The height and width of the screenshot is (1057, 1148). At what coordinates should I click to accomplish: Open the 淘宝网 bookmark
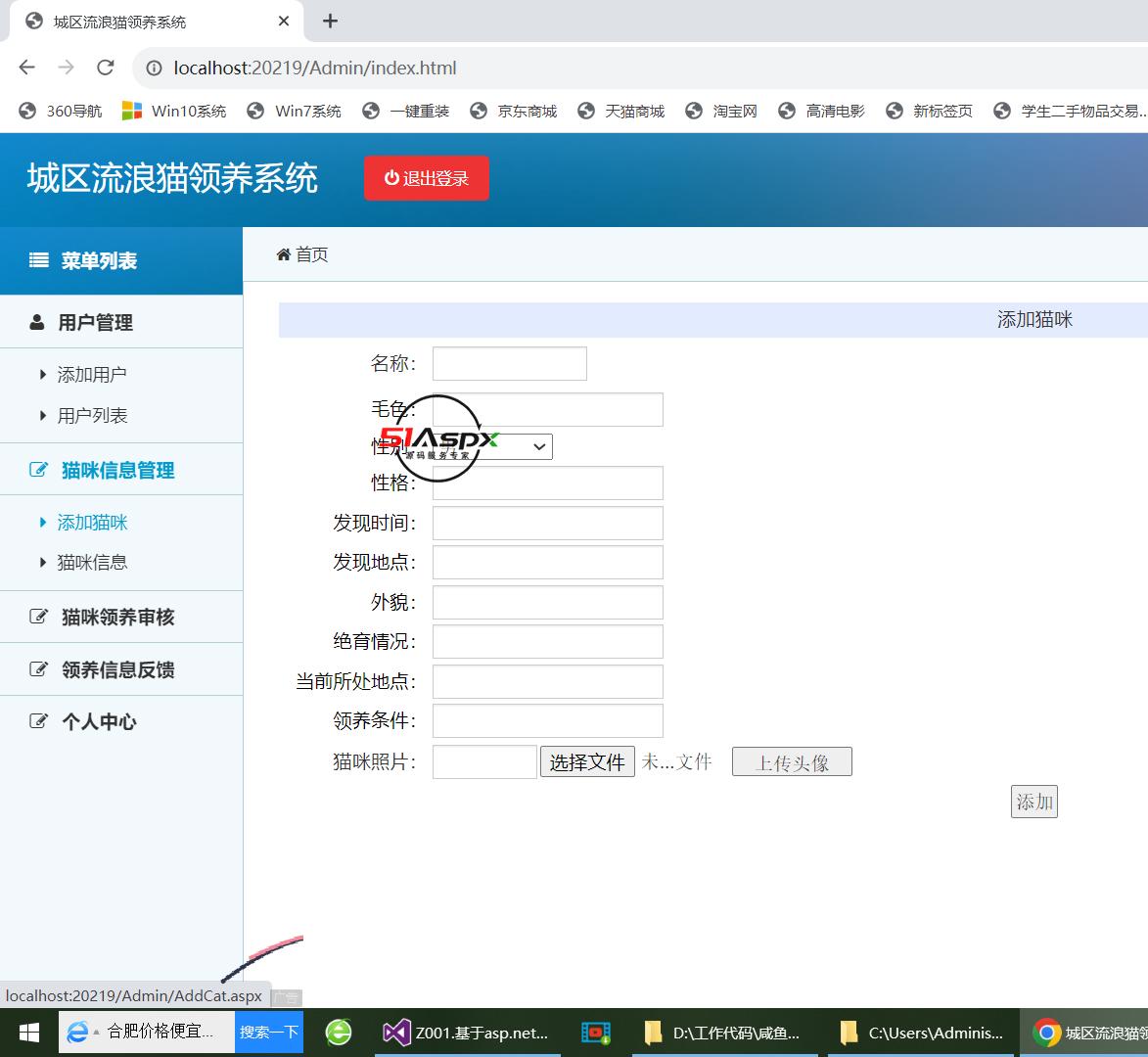tap(733, 111)
